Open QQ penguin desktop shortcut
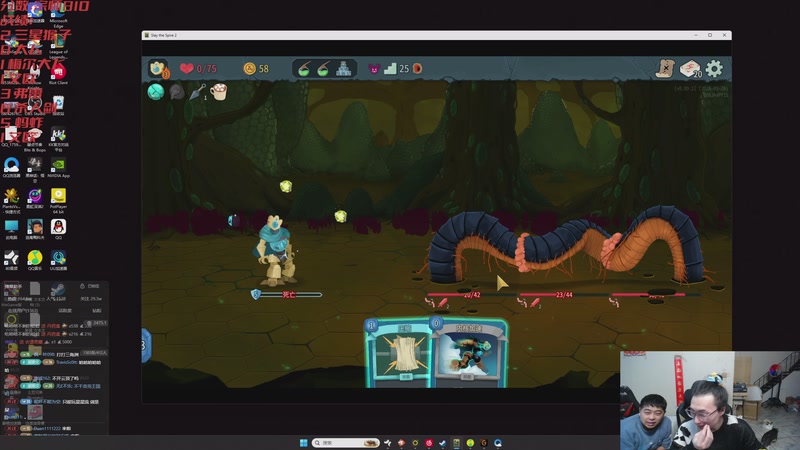Viewport: 800px width, 450px height. (x=58, y=229)
